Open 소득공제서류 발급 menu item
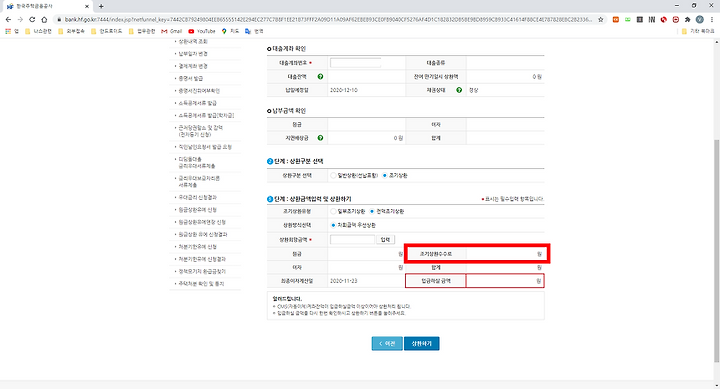720x389 pixels. click(197, 103)
